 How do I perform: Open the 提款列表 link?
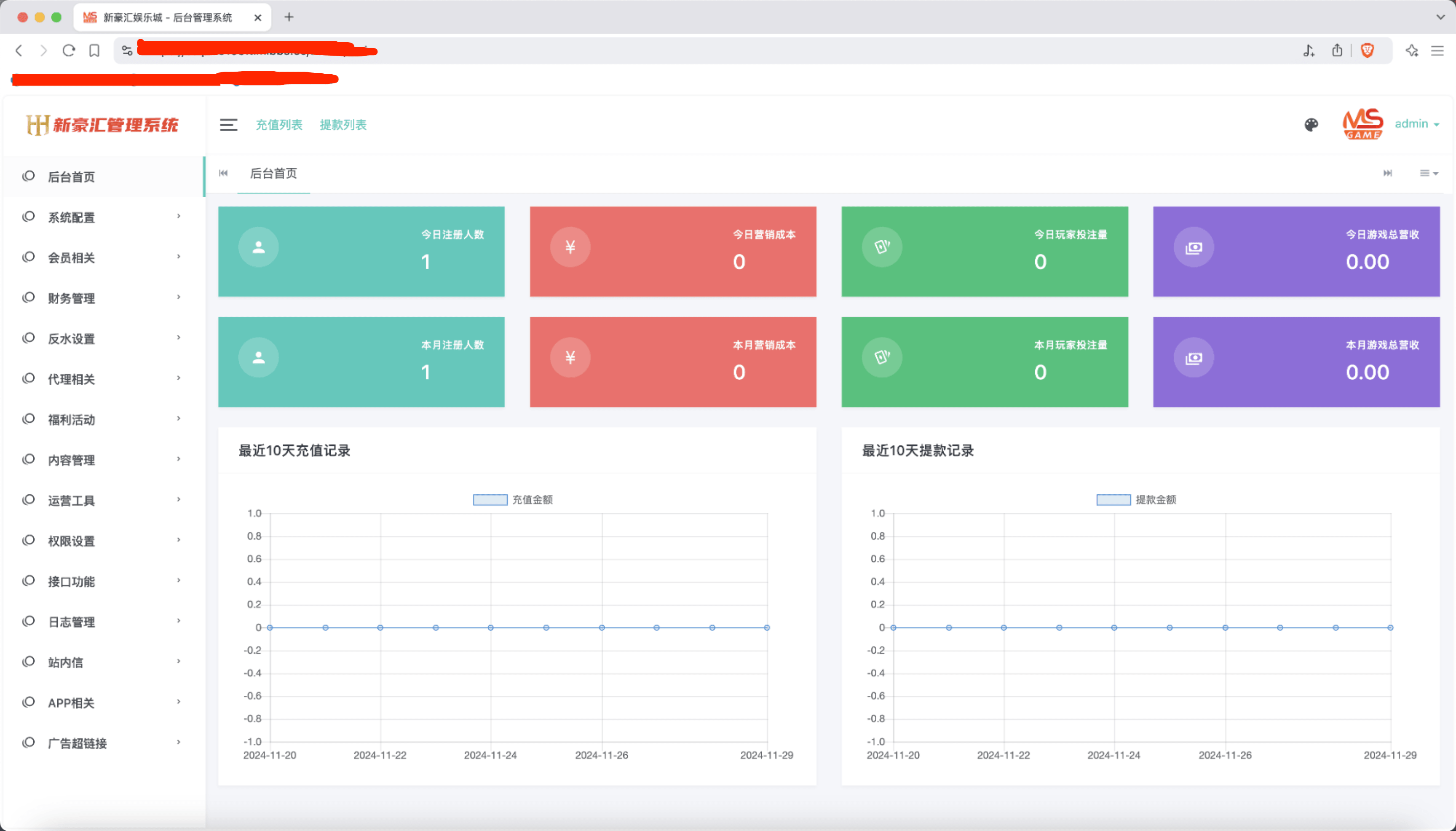pyautogui.click(x=343, y=124)
